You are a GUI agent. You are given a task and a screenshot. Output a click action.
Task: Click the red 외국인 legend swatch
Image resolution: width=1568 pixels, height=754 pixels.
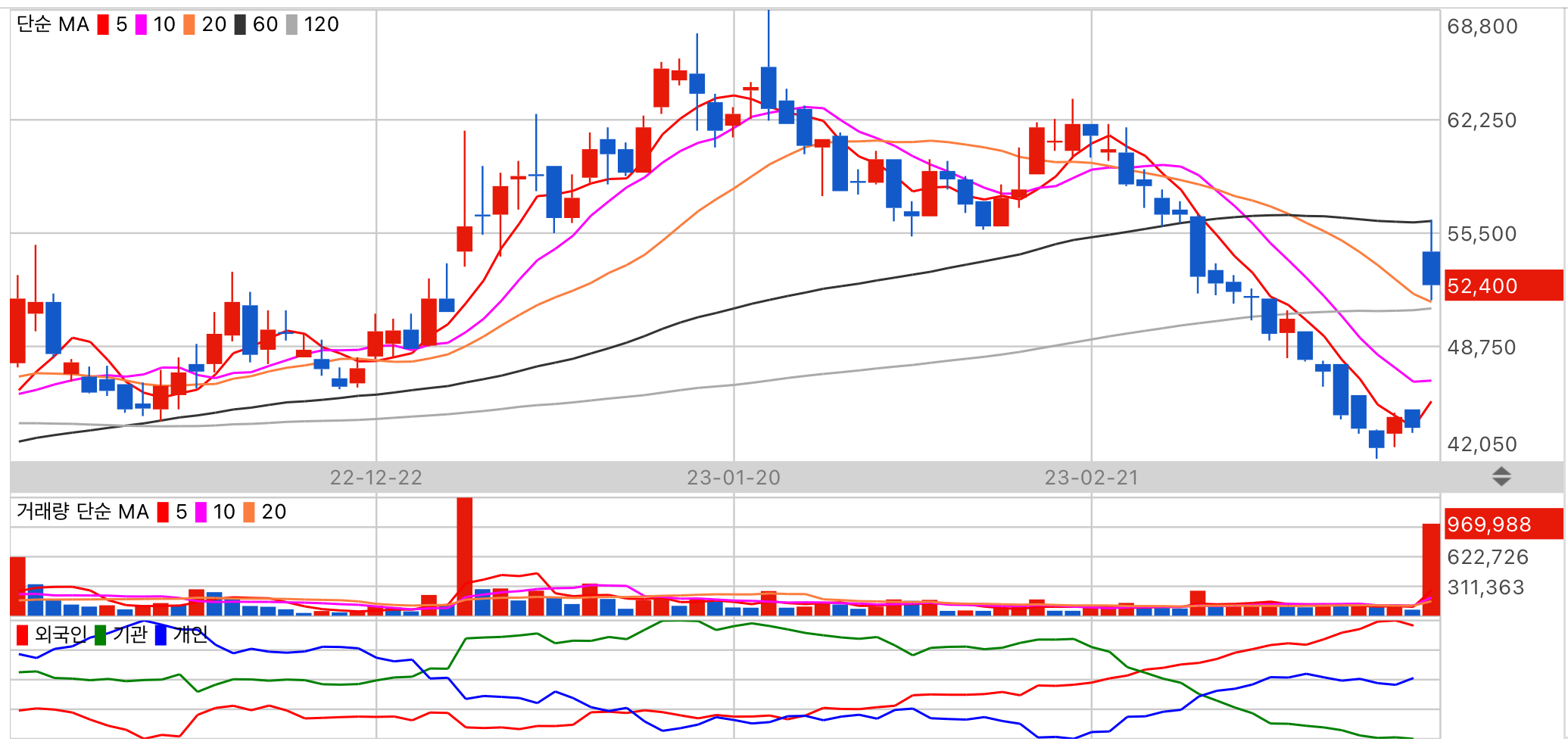tap(23, 635)
